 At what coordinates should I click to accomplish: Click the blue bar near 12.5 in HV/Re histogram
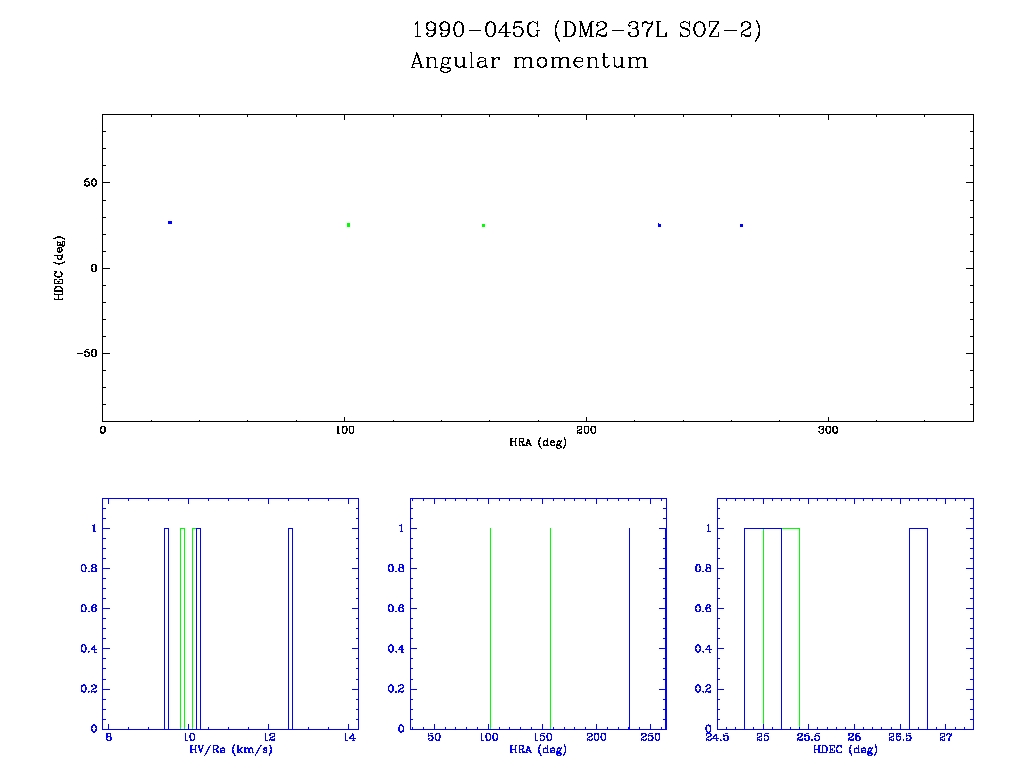(x=290, y=628)
